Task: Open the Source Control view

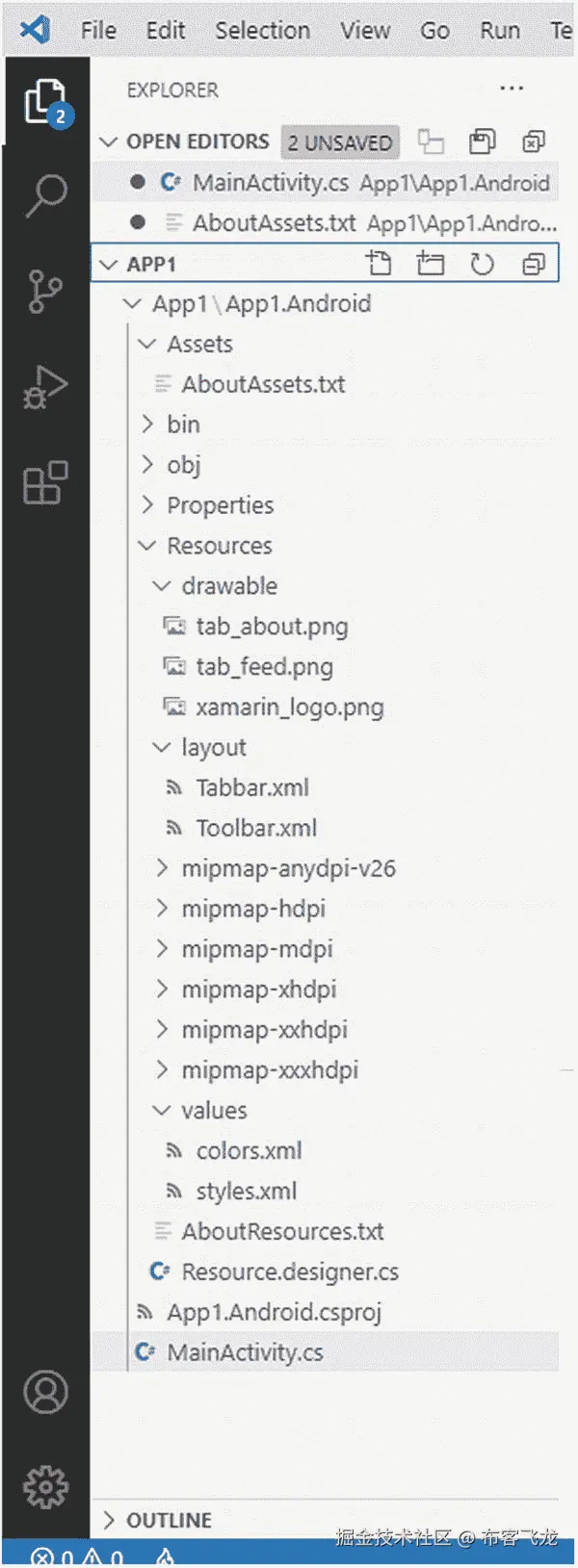Action: click(42, 291)
